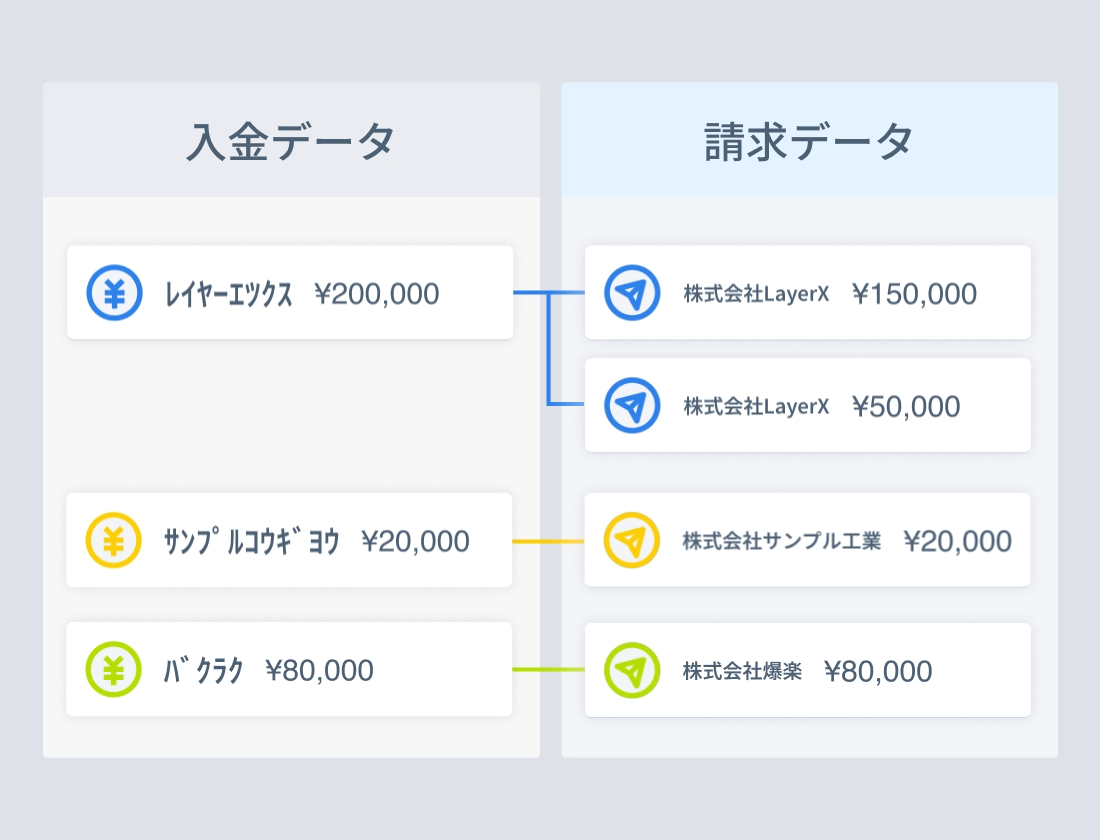1100x840 pixels.
Task: Click the blue send icon beside ¥150,000
Action: (x=632, y=293)
